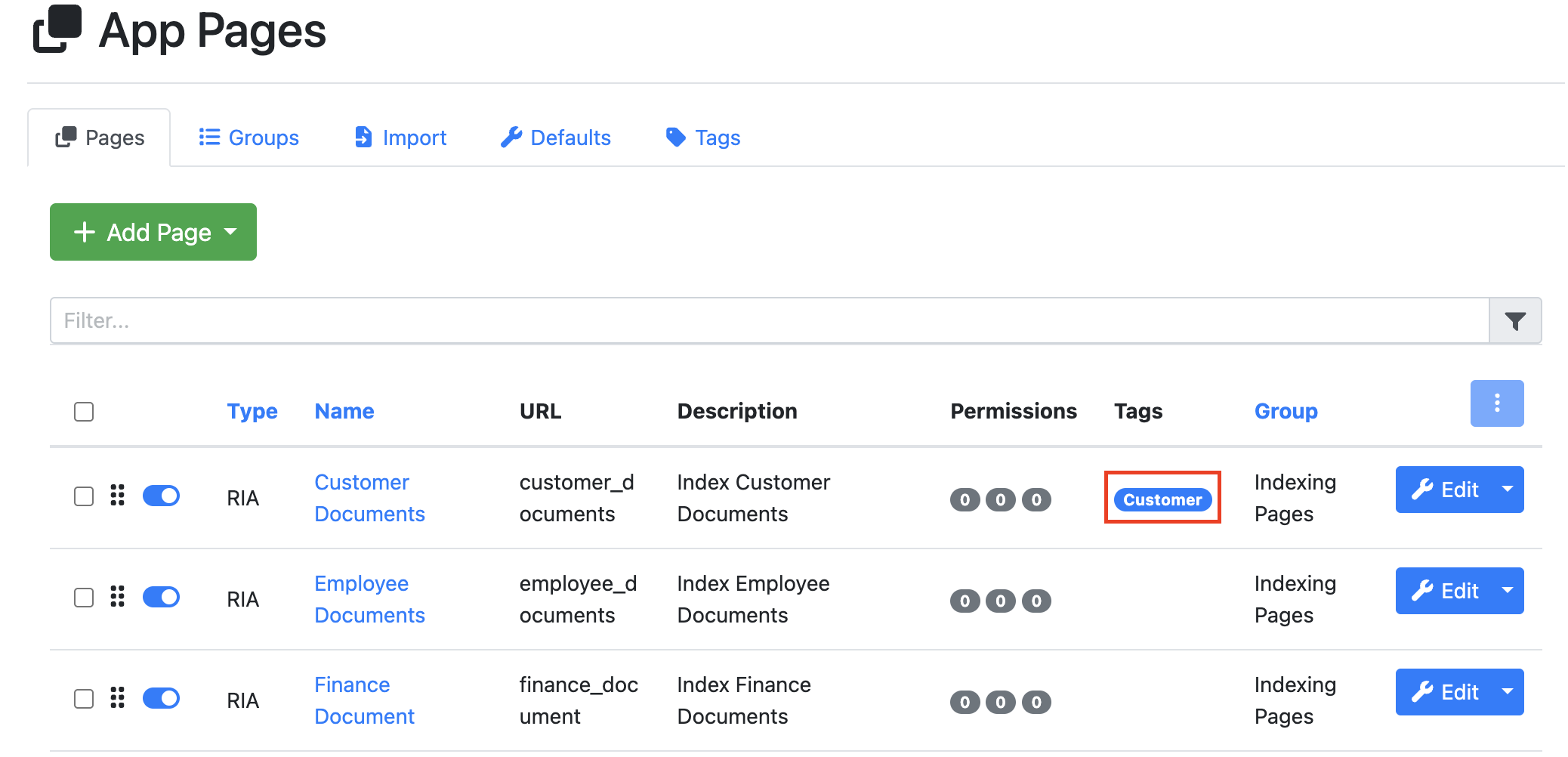Screen dimensions: 1568x757
Task: Disable the Employee Documents page toggle
Action: click(x=161, y=597)
